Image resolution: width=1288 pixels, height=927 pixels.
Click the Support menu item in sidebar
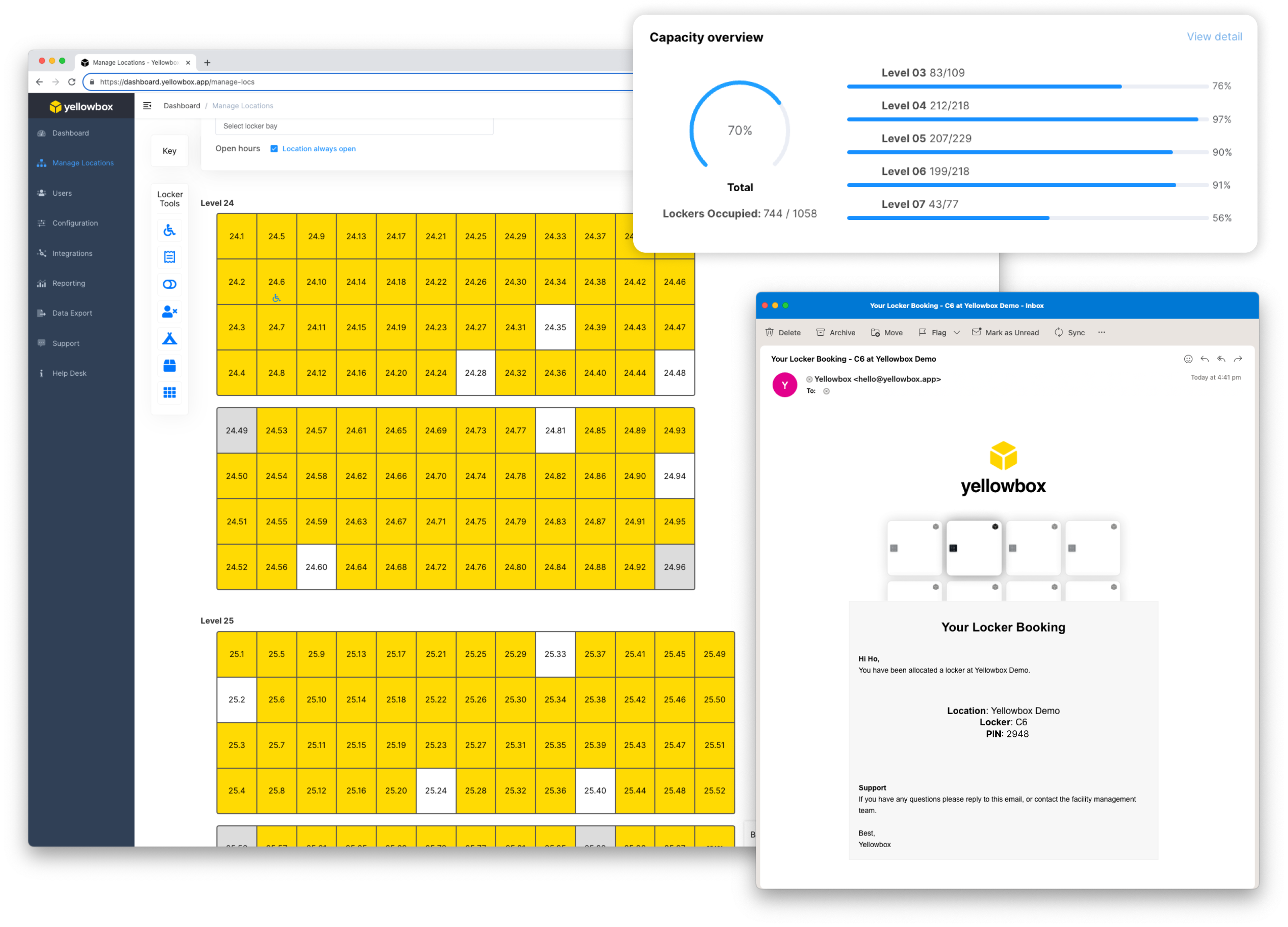click(66, 342)
